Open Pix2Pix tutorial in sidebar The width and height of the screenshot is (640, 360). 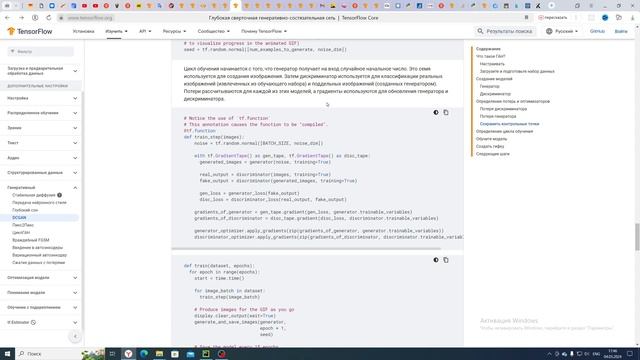tap(23, 225)
